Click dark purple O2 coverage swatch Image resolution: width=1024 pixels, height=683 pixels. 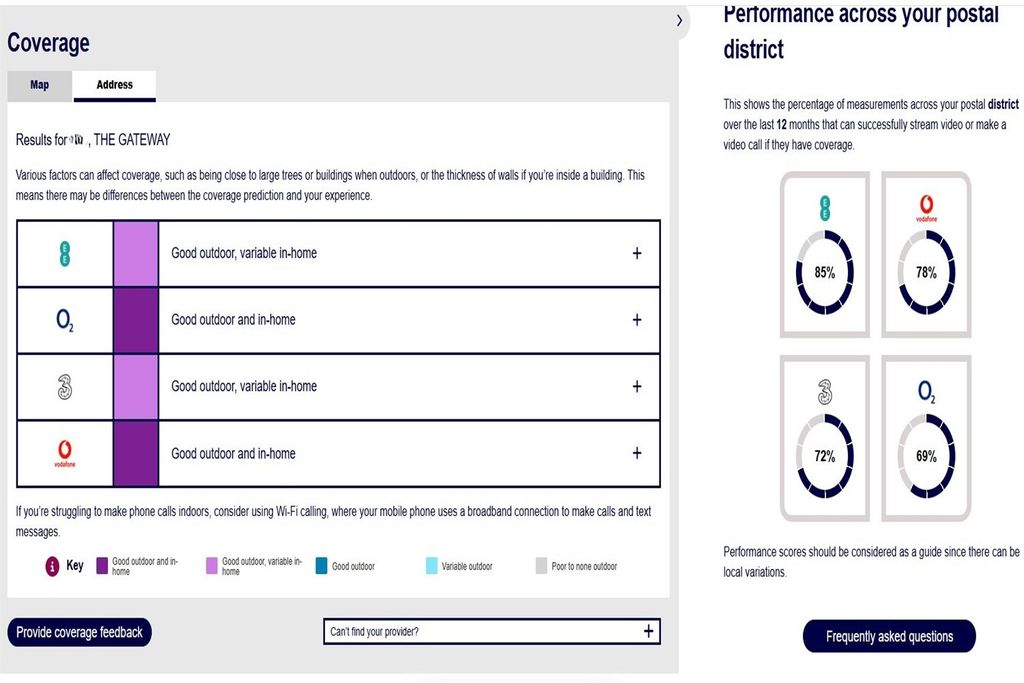(136, 321)
